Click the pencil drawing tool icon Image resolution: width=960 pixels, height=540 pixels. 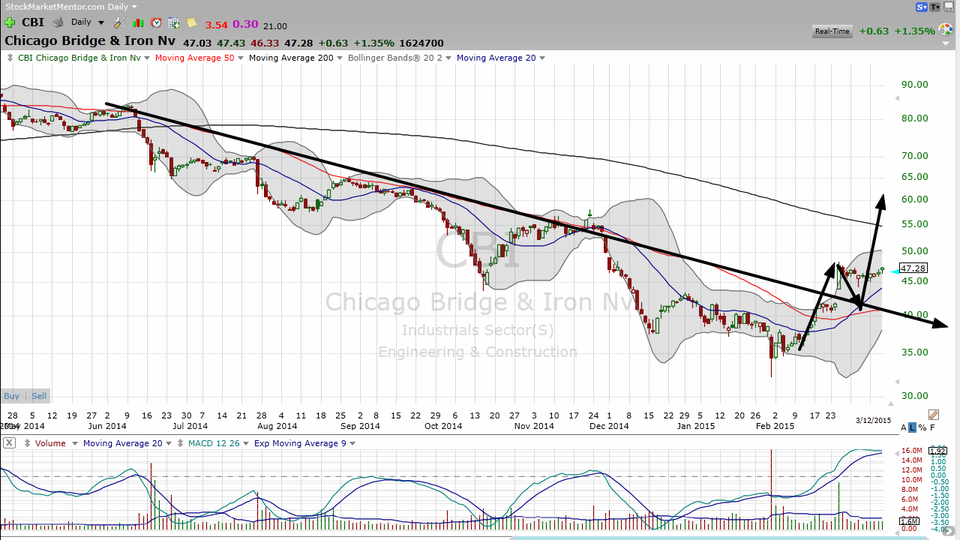[933, 415]
